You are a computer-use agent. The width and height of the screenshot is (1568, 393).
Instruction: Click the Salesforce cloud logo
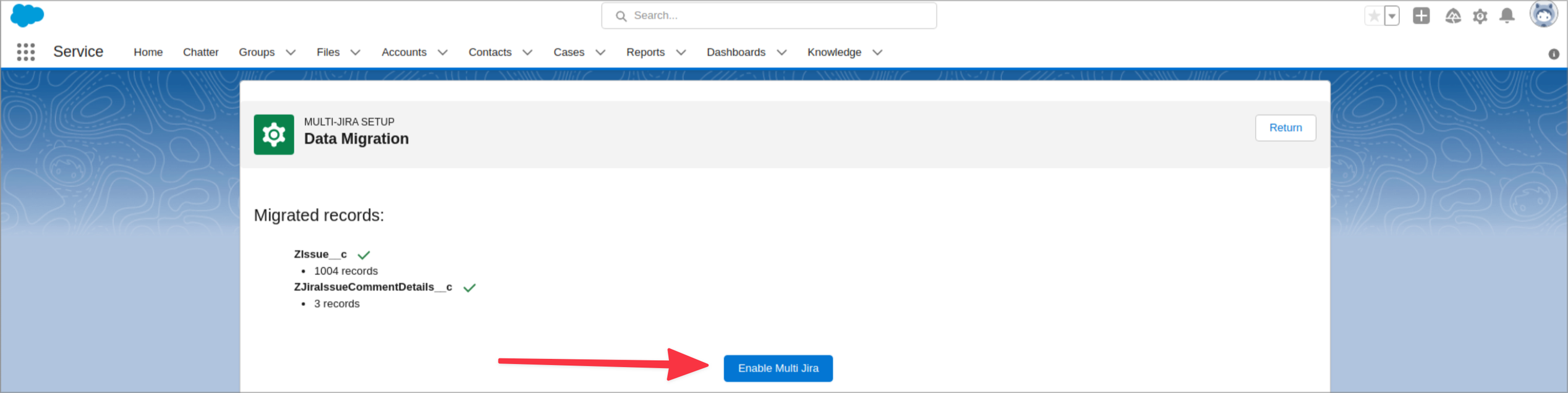27,15
